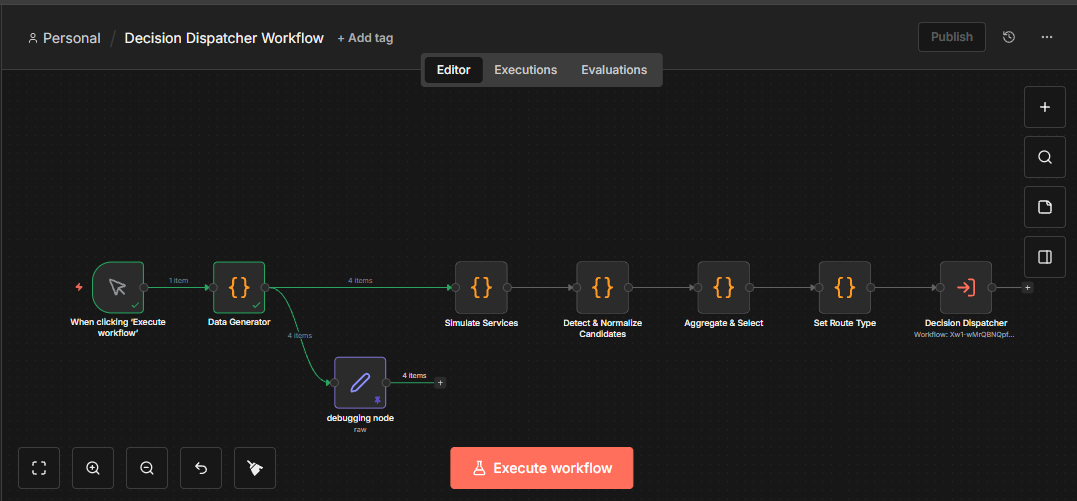
Task: Open the manual trigger node 'When clicking Execute workflow'
Action: (x=117, y=287)
